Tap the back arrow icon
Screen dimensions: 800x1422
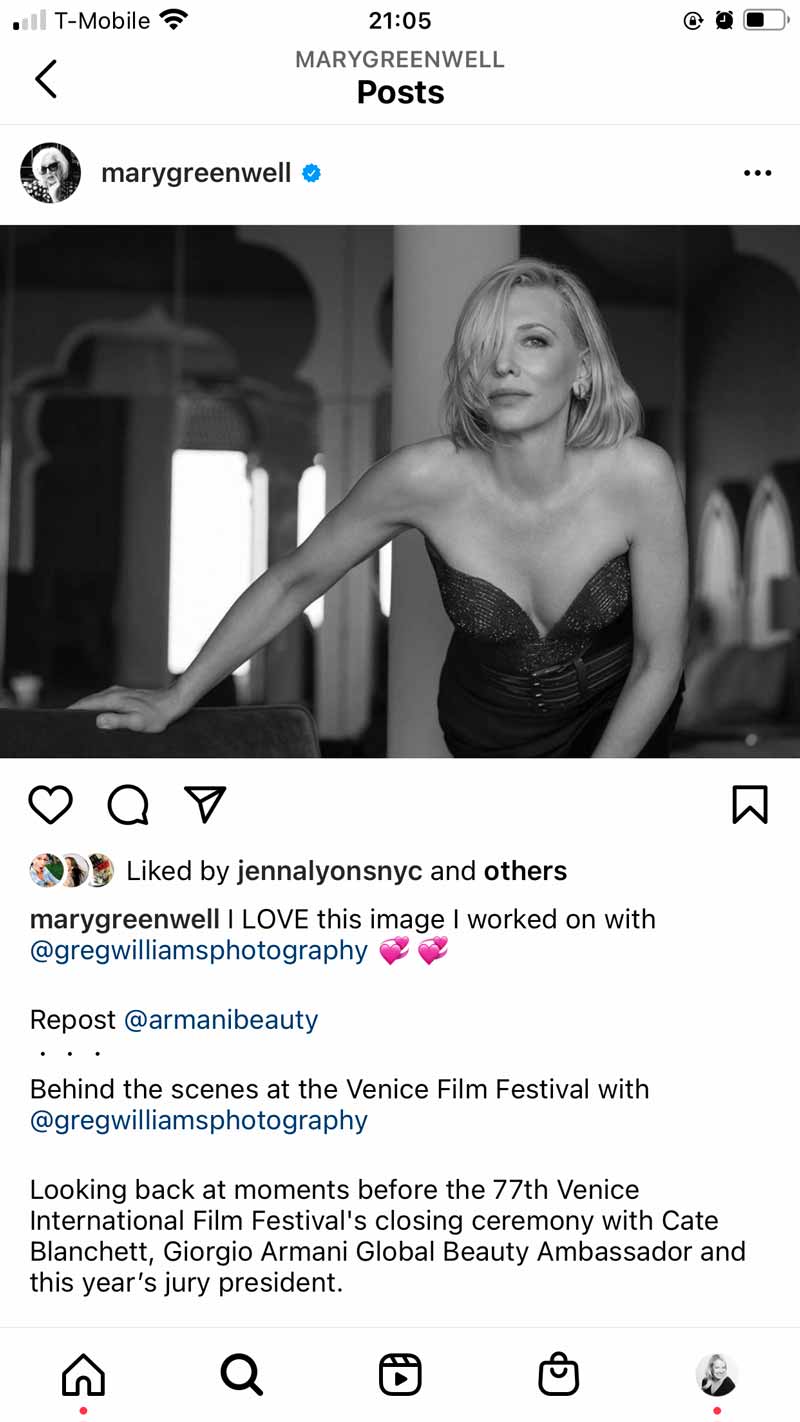[46, 78]
